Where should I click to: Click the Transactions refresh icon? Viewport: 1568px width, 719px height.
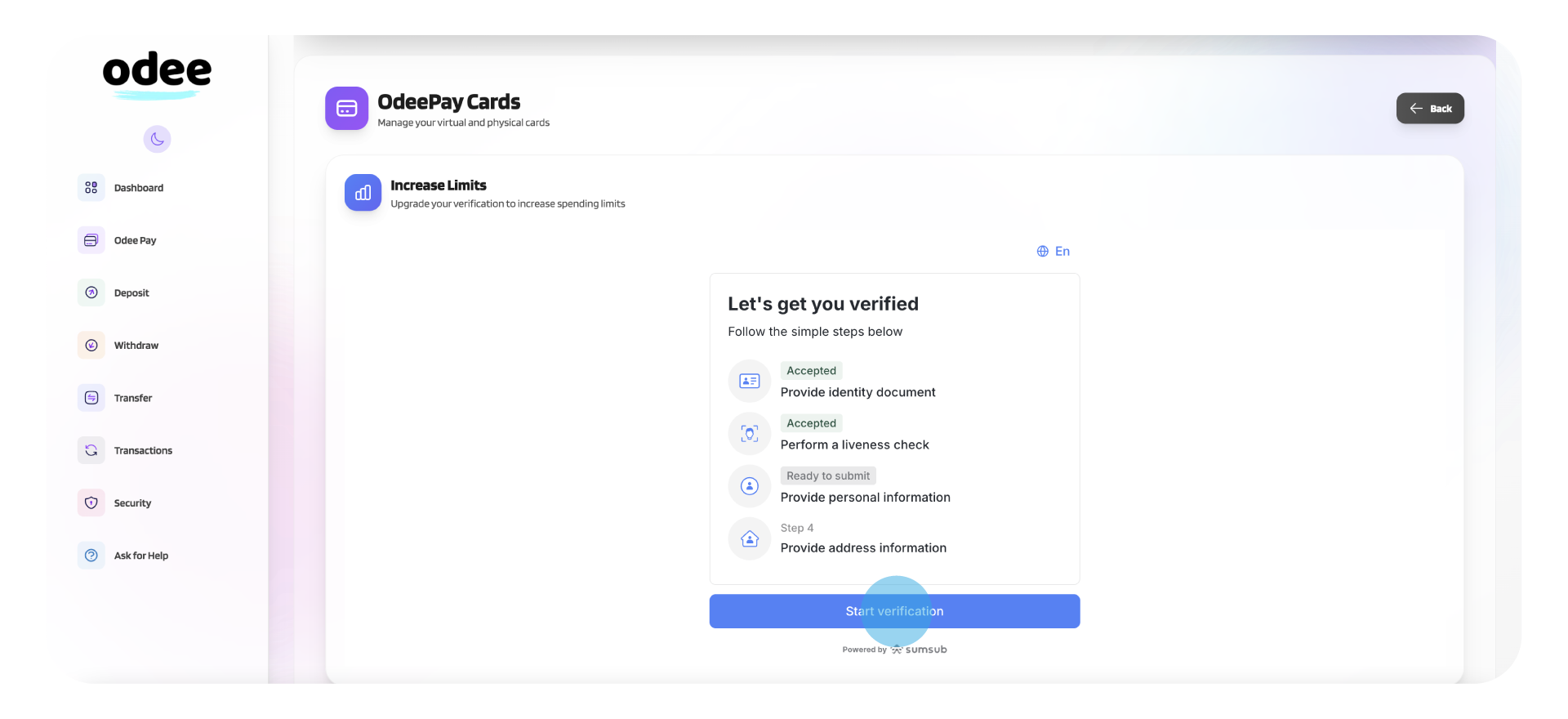pyautogui.click(x=91, y=450)
